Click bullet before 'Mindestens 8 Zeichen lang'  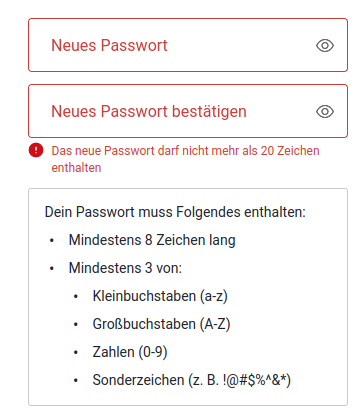click(52, 240)
